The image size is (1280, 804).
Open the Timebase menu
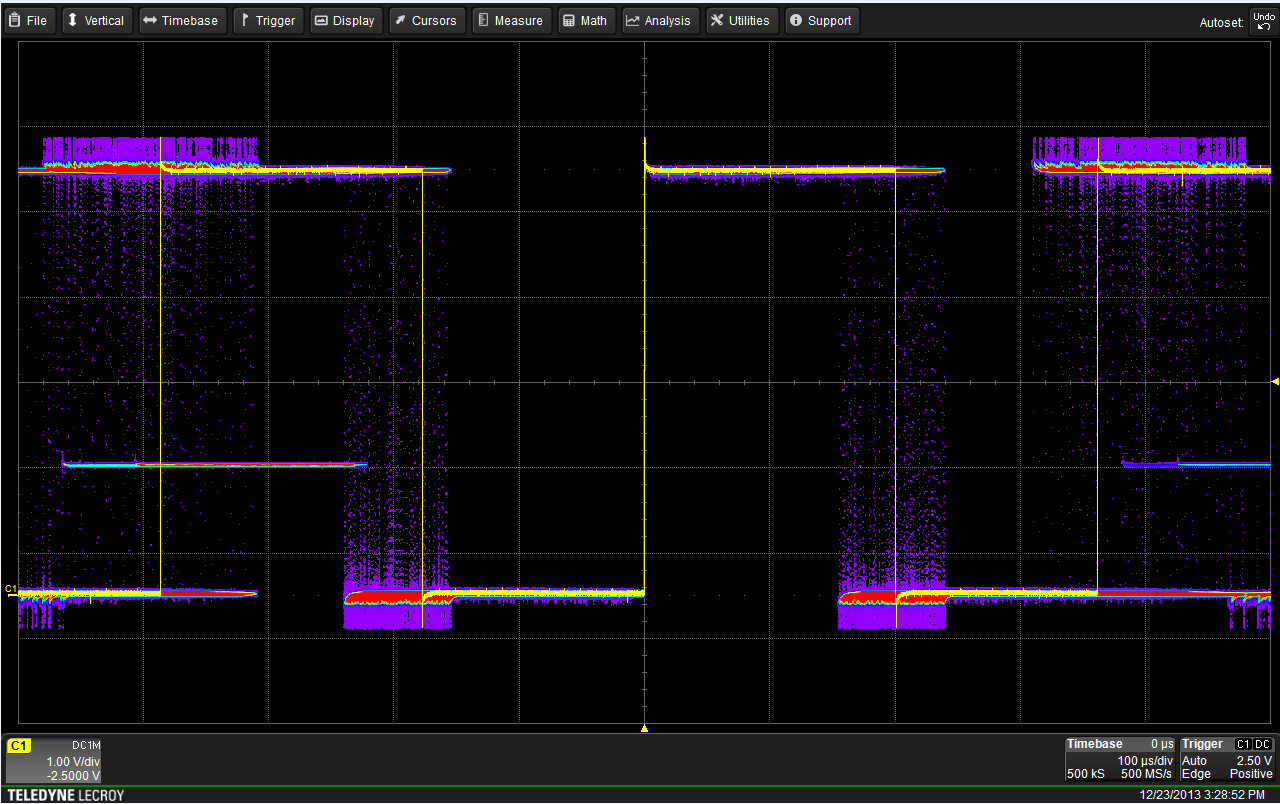(182, 20)
